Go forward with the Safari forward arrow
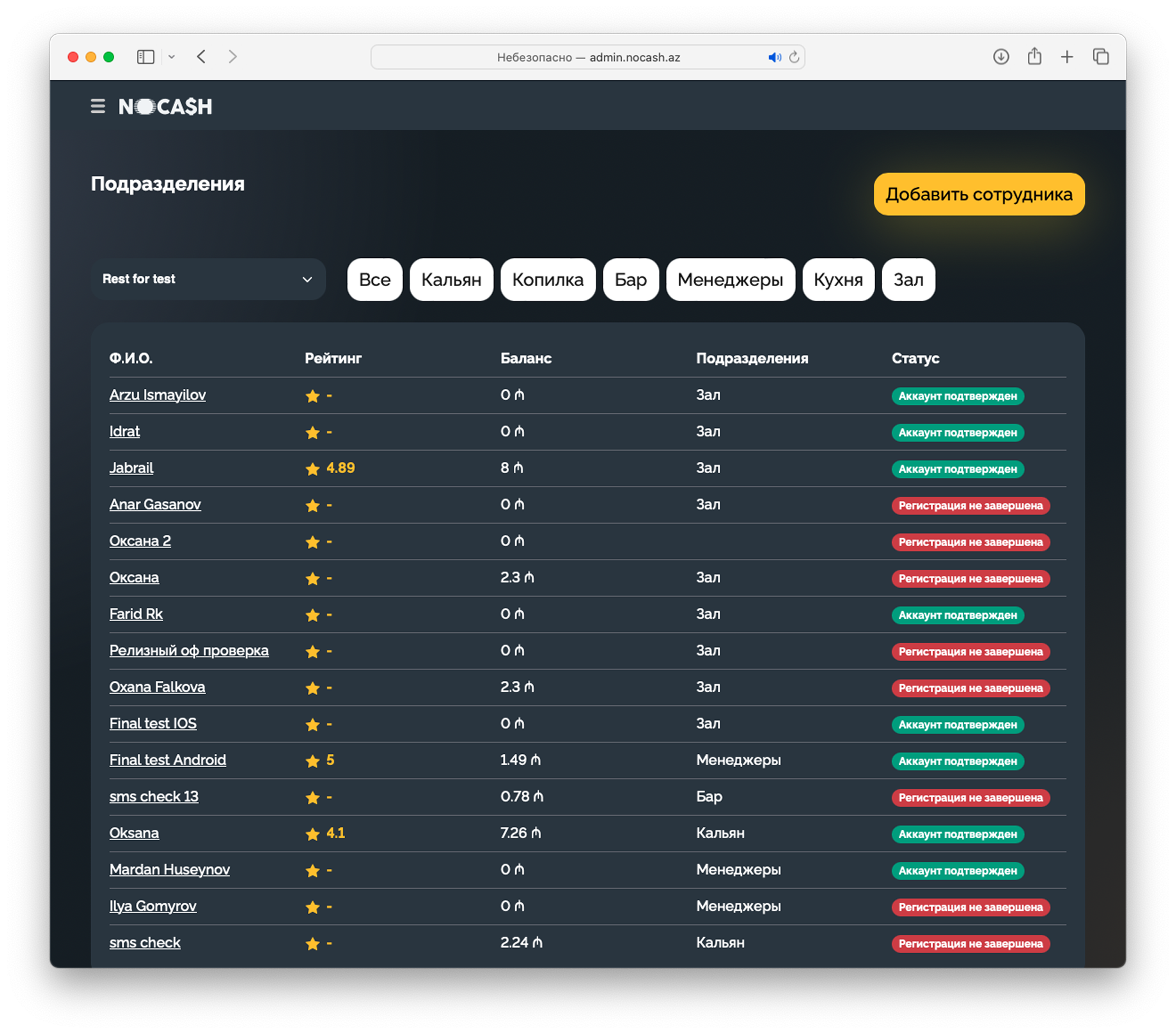This screenshot has height=1034, width=1176. click(232, 57)
